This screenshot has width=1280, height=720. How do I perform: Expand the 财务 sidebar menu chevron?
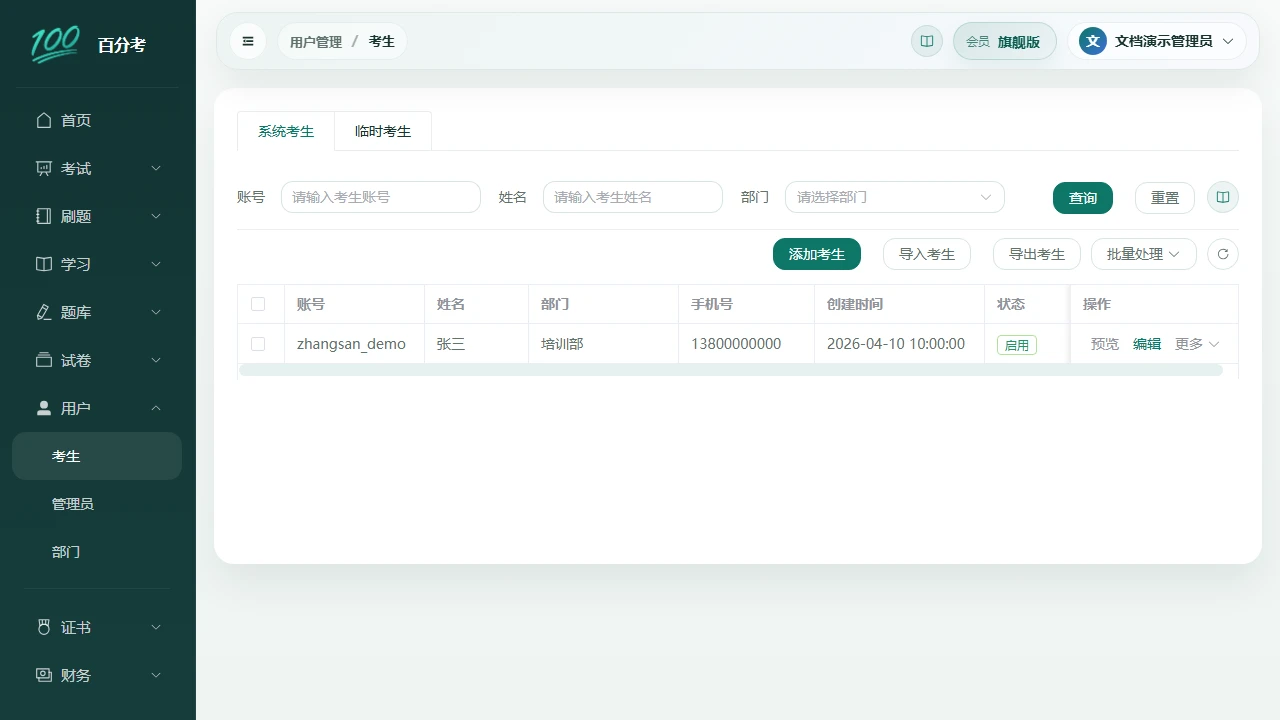tap(156, 675)
